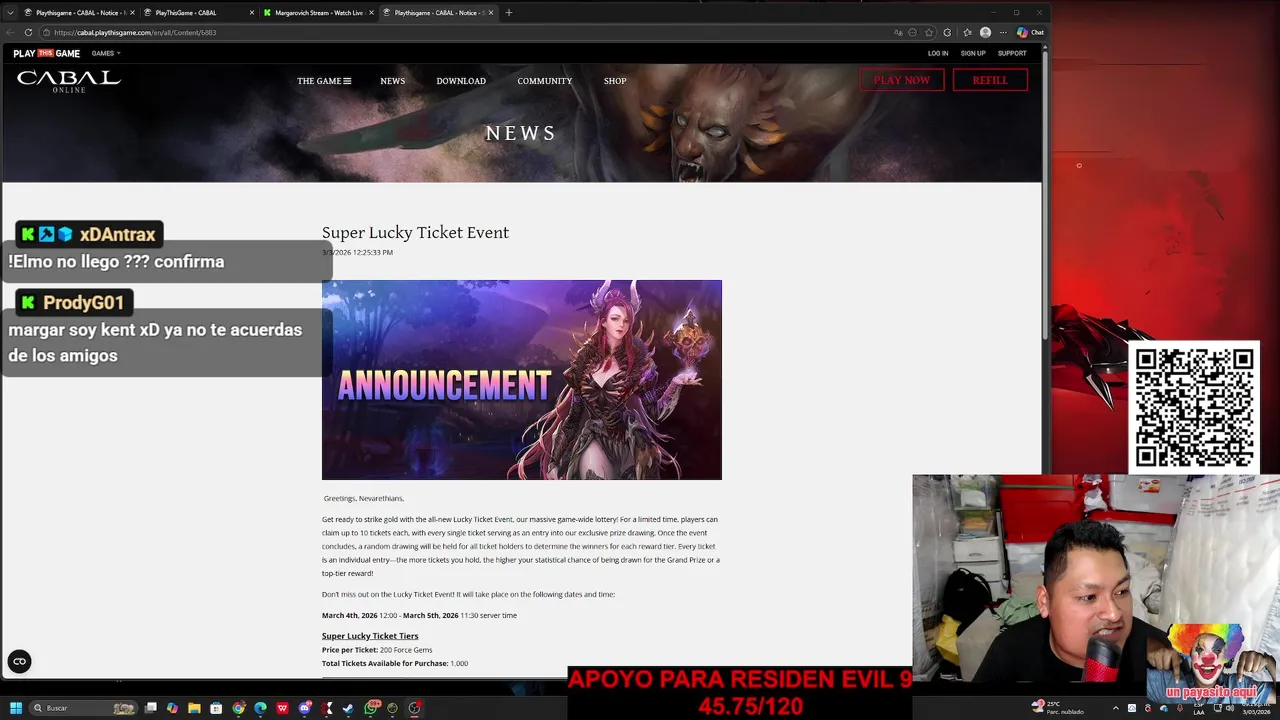
Task: Open Microsoft Store taskbar icon
Action: point(216,708)
